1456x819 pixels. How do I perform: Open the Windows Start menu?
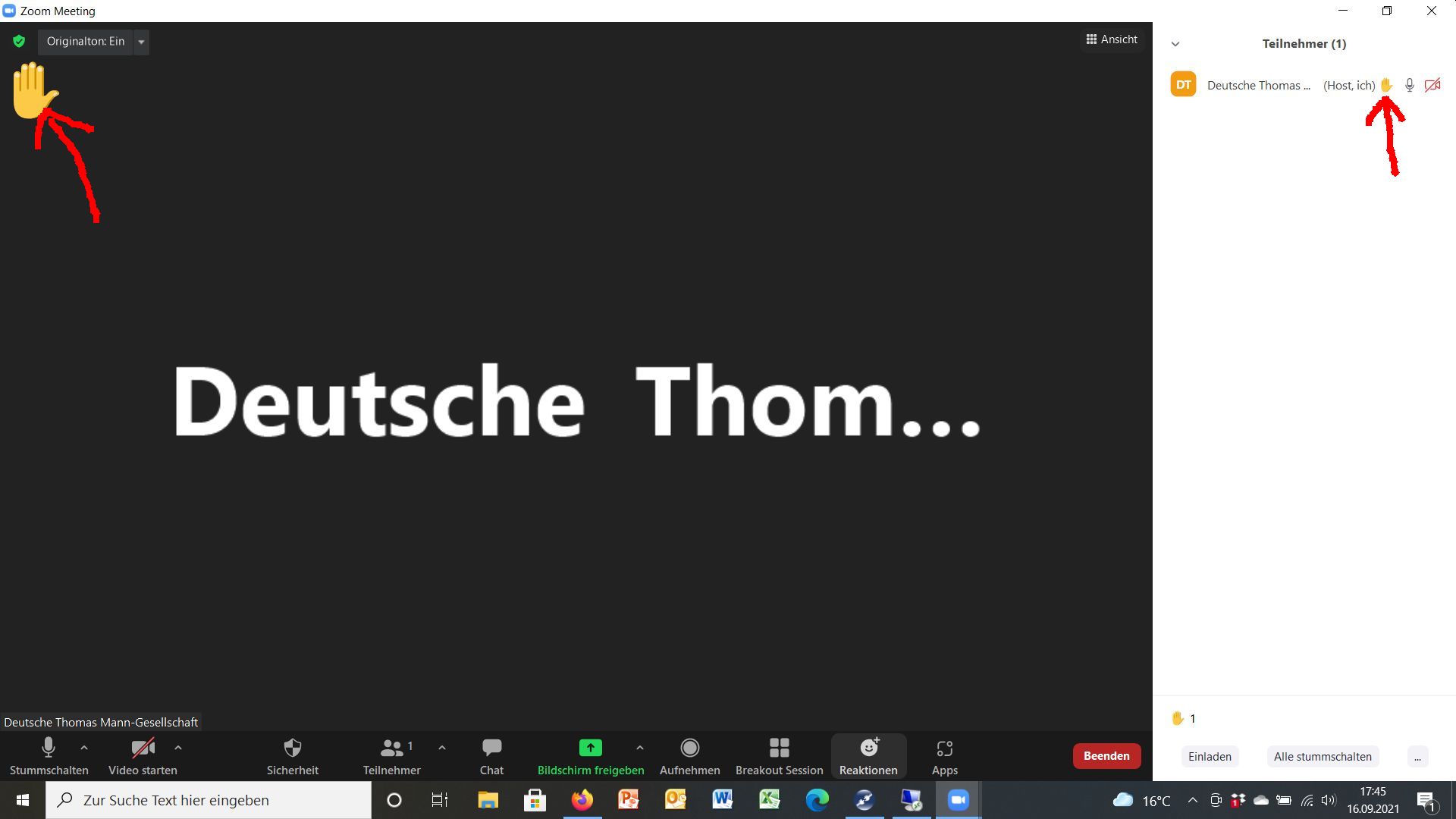tap(23, 800)
